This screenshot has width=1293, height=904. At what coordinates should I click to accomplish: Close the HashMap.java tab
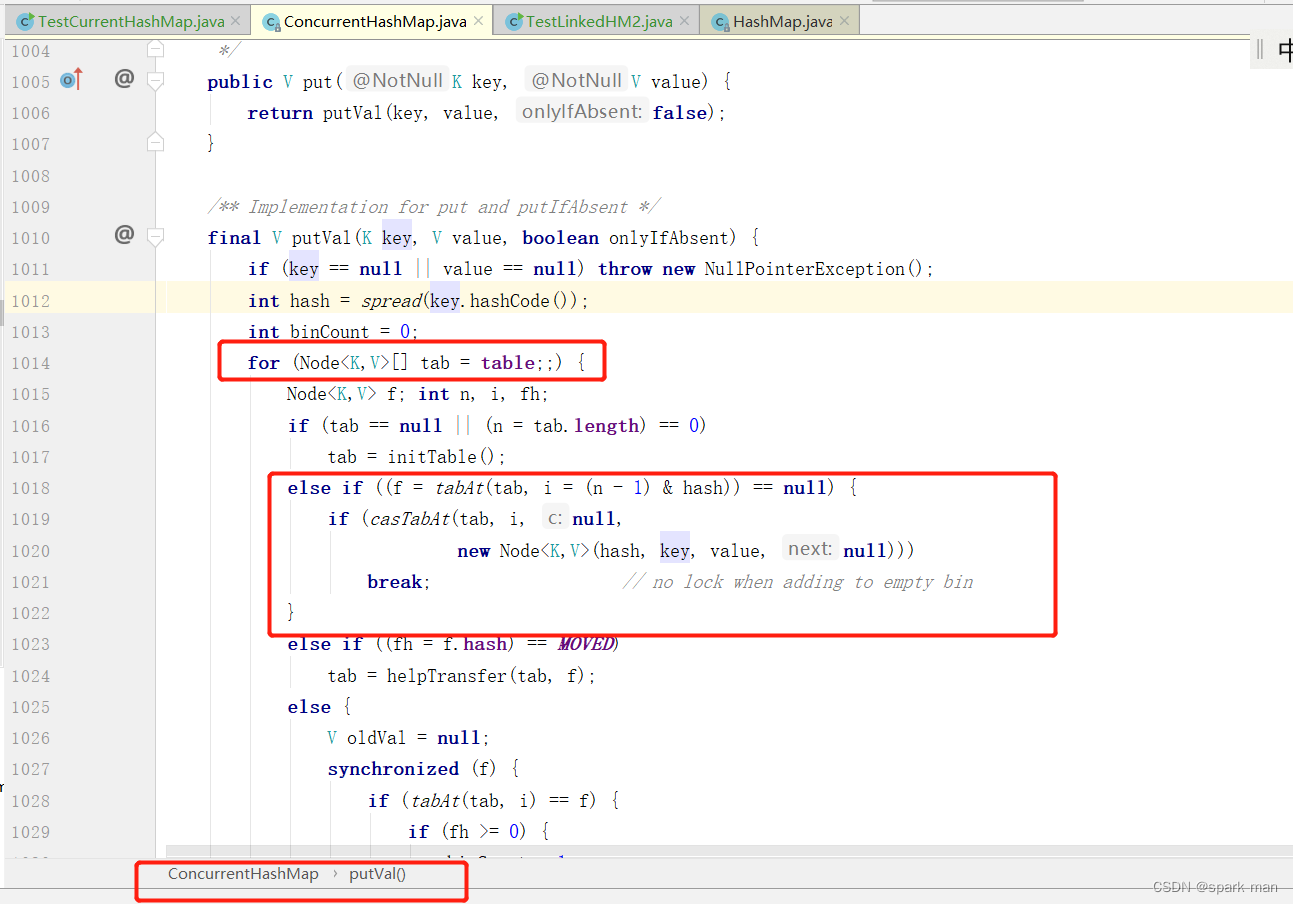(845, 21)
